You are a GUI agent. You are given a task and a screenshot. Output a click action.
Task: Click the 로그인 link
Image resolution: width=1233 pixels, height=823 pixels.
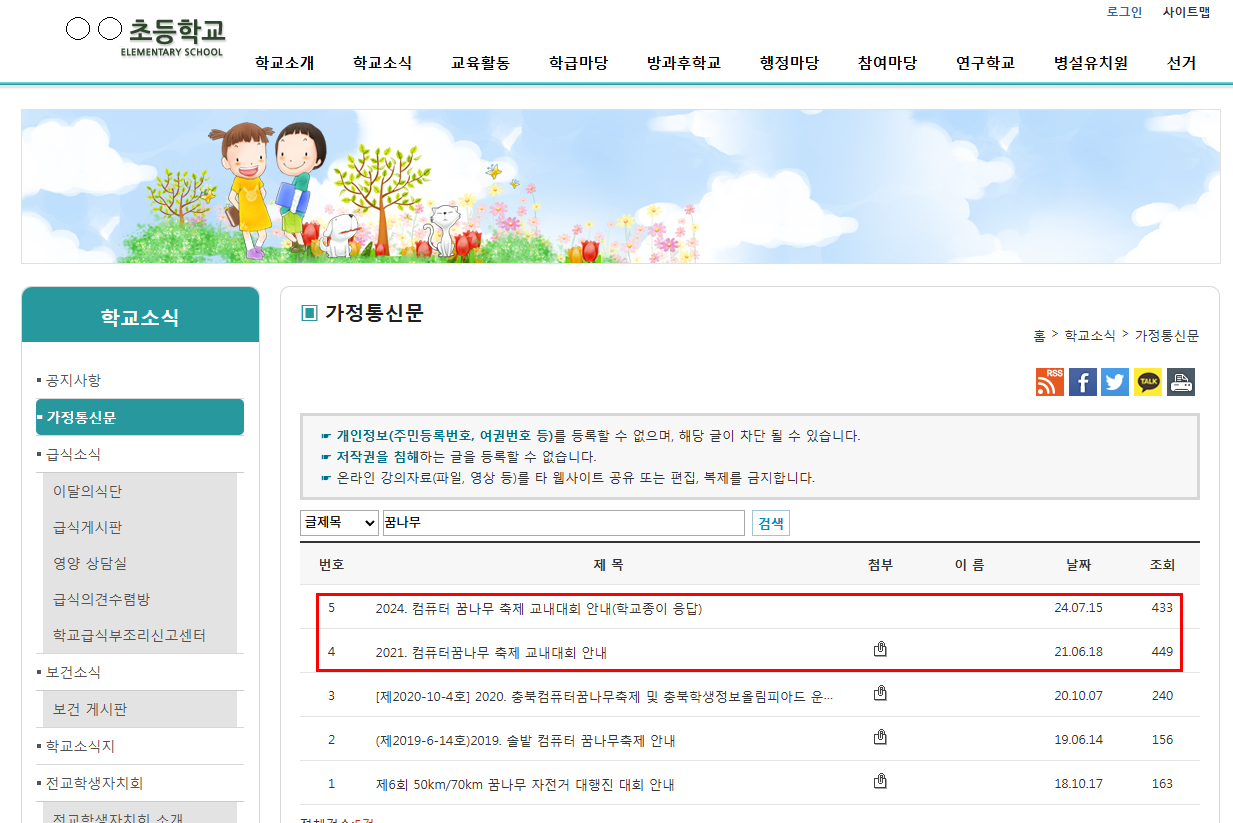point(1124,12)
